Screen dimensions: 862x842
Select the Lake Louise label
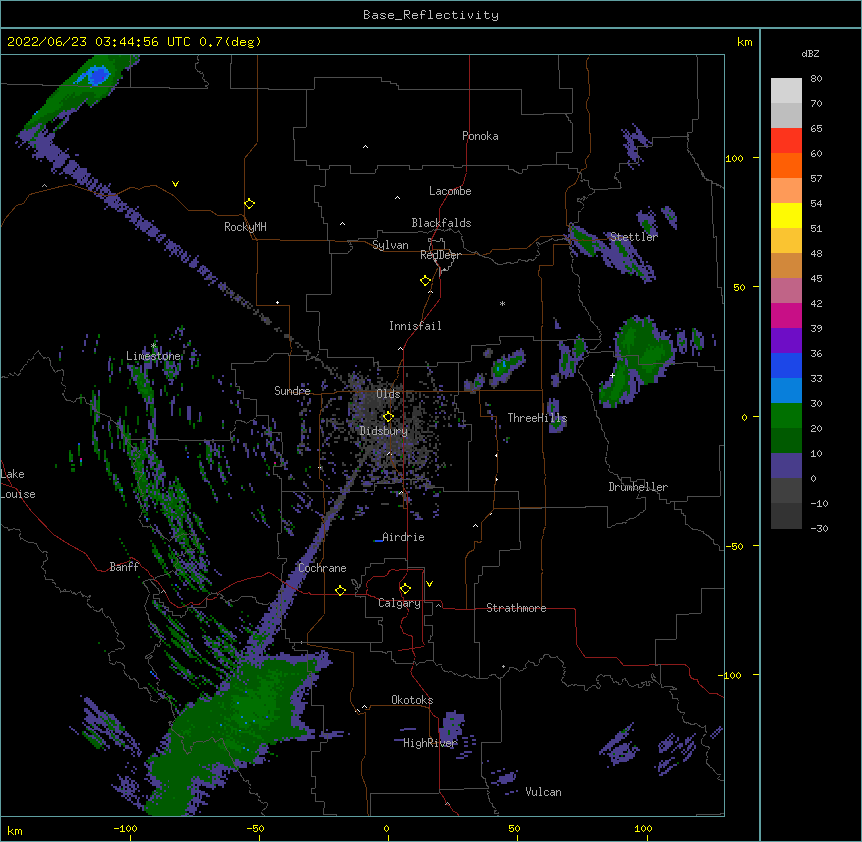(x=18, y=484)
